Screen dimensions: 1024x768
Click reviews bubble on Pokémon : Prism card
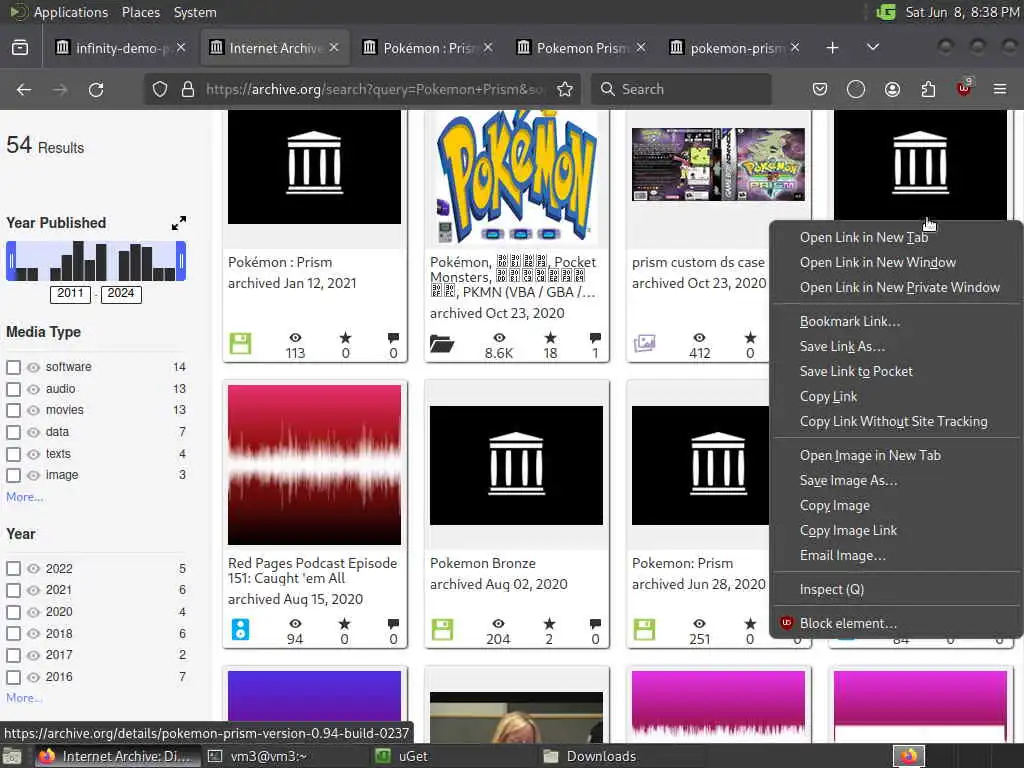[393, 338]
